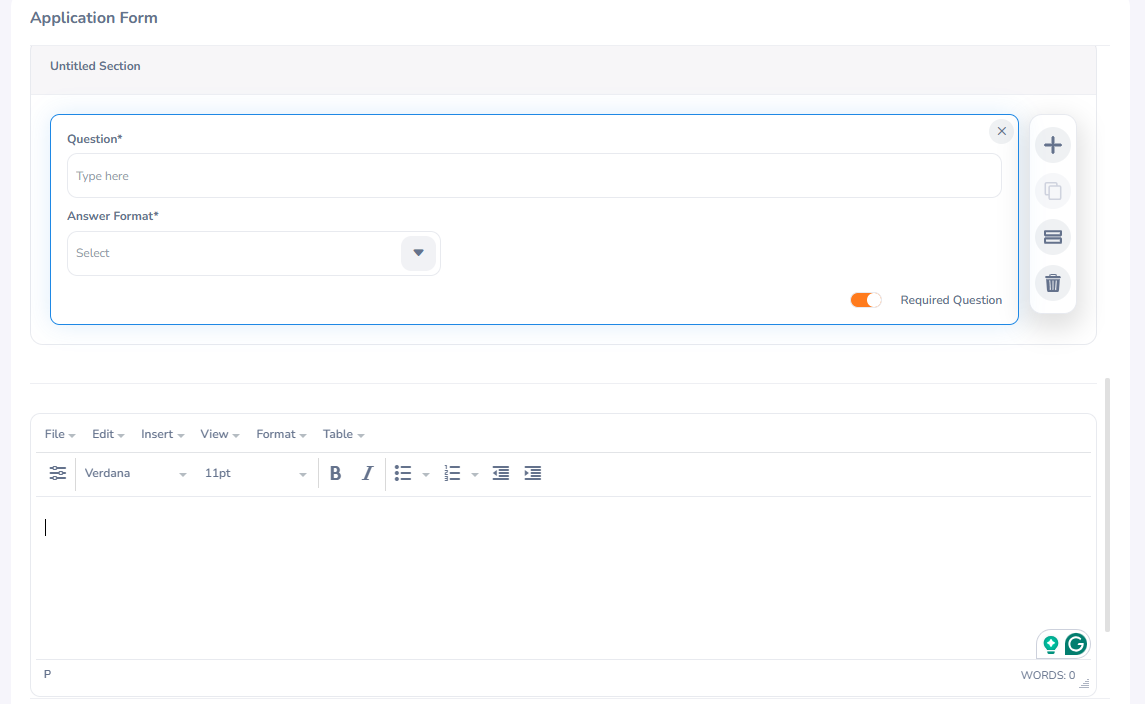Expand bullet list style arrow
This screenshot has height=704, width=1145.
coord(426,475)
